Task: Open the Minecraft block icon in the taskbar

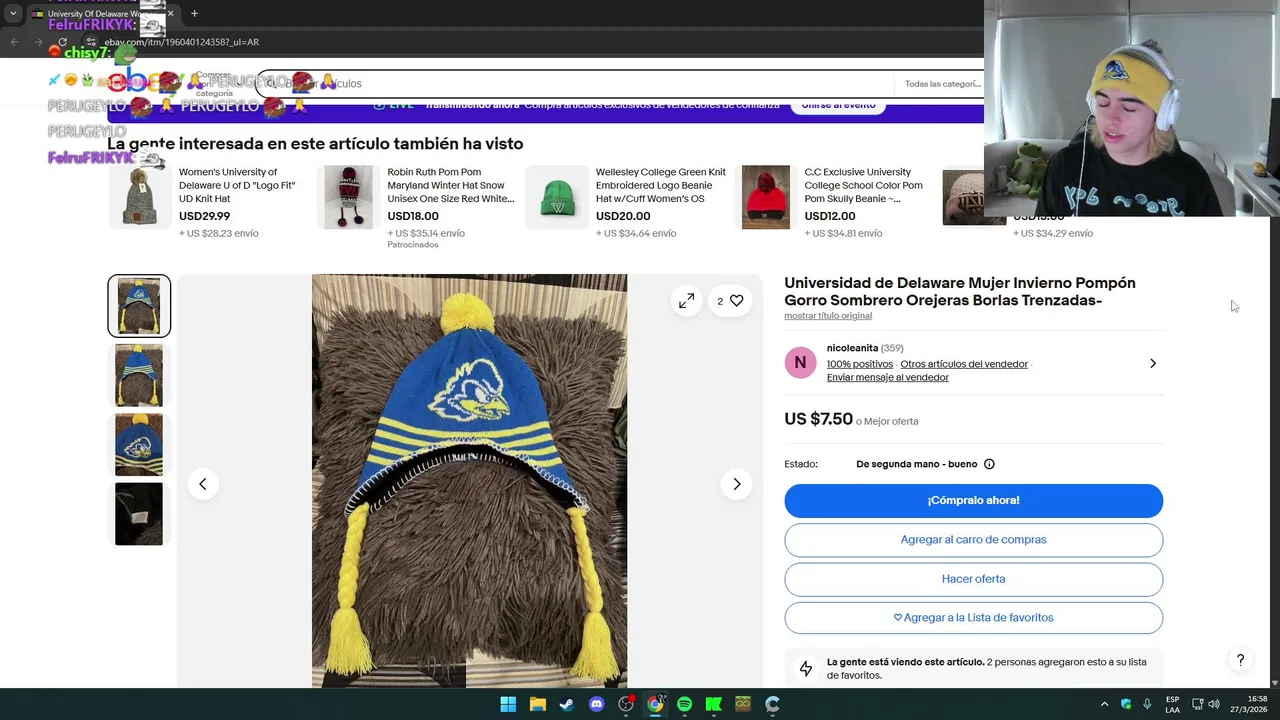Action: coord(743,704)
